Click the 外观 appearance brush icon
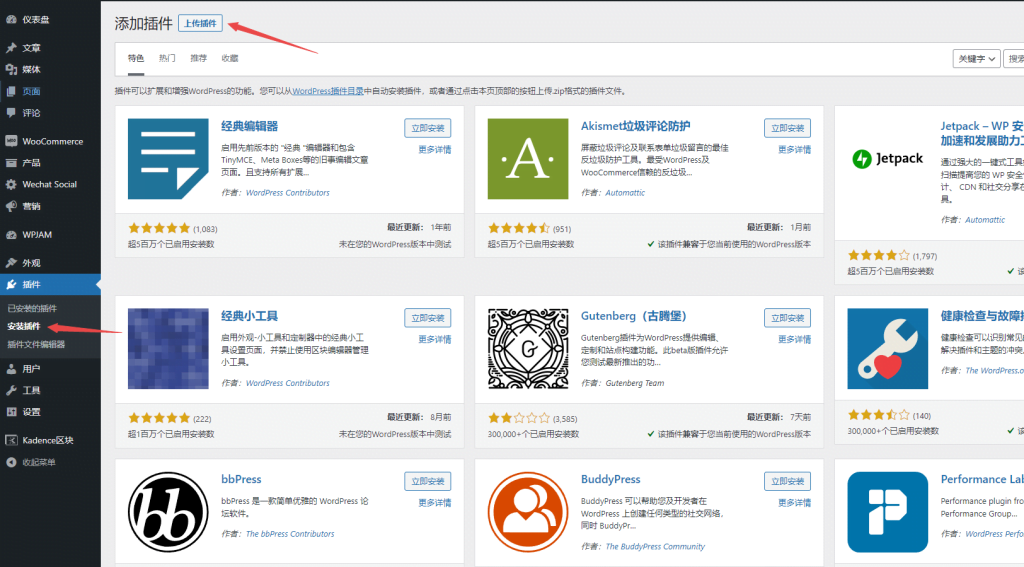Screen dimensions: 1024x567 pos(11,263)
